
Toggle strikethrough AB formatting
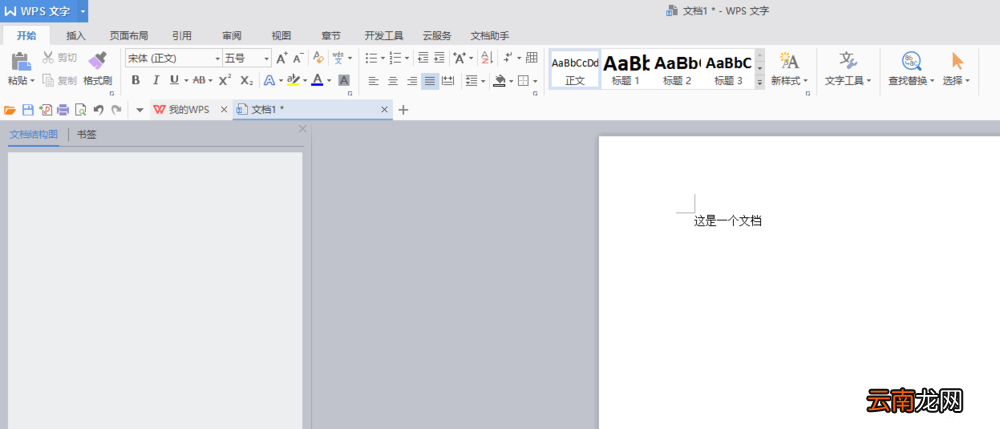pos(198,80)
